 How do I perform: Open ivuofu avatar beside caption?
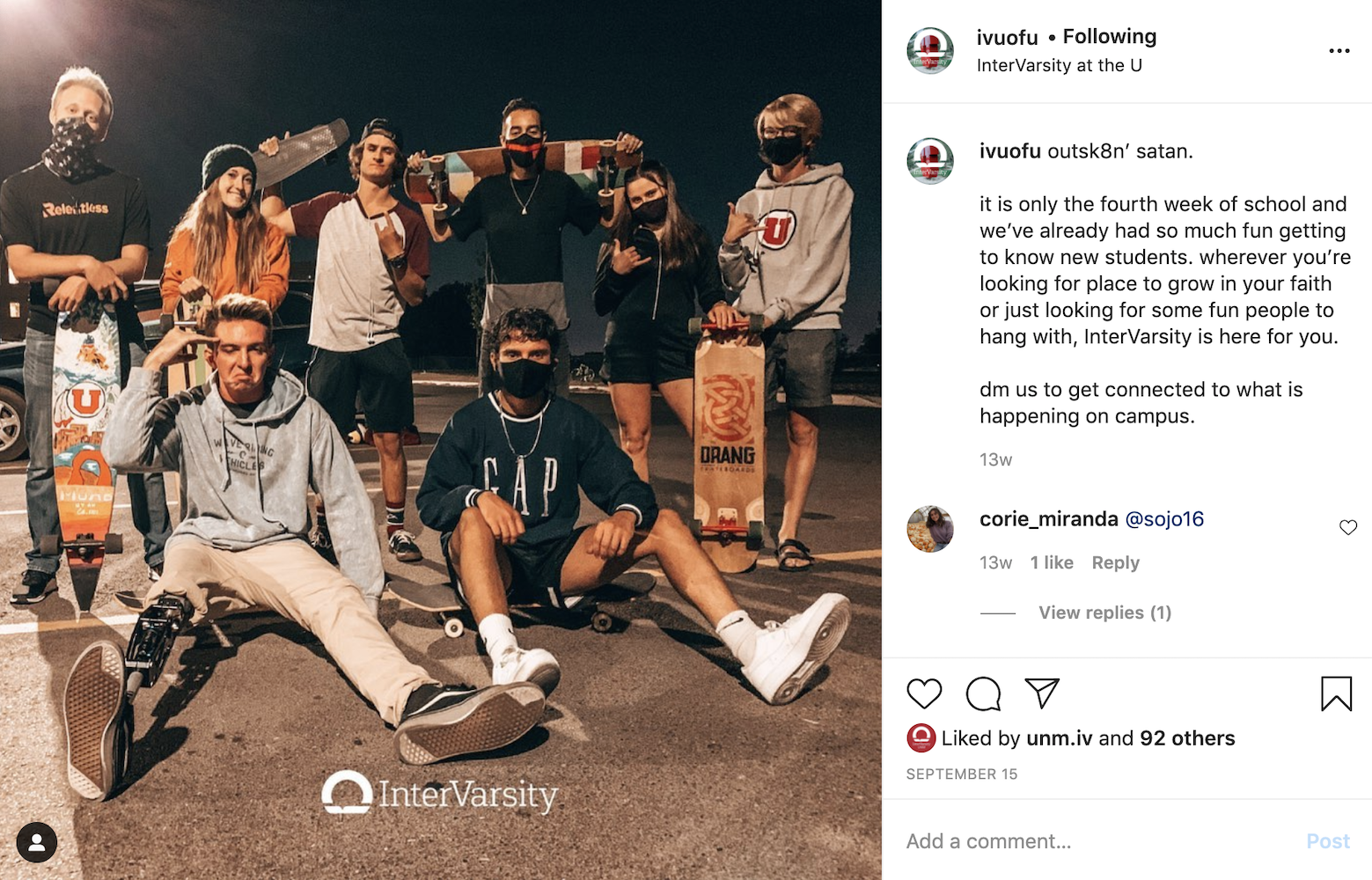point(930,161)
